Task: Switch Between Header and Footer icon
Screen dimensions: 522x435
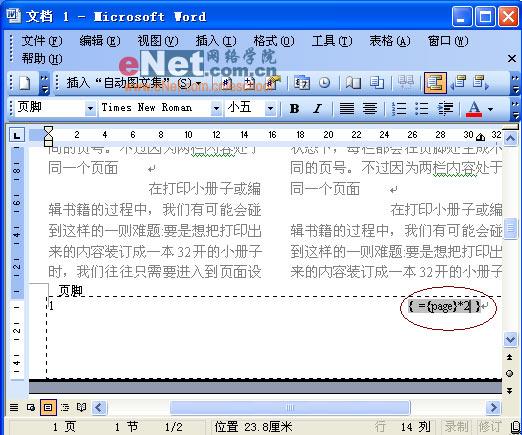Action: click(x=435, y=83)
